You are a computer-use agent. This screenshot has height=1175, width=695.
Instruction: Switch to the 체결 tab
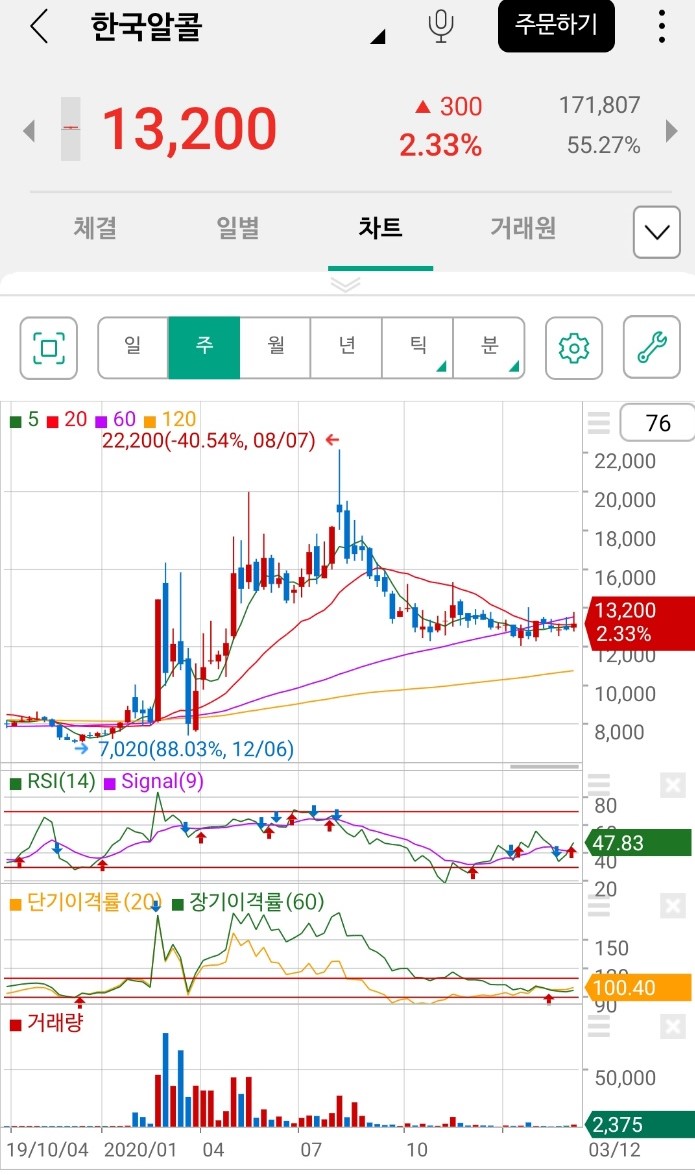[95, 227]
